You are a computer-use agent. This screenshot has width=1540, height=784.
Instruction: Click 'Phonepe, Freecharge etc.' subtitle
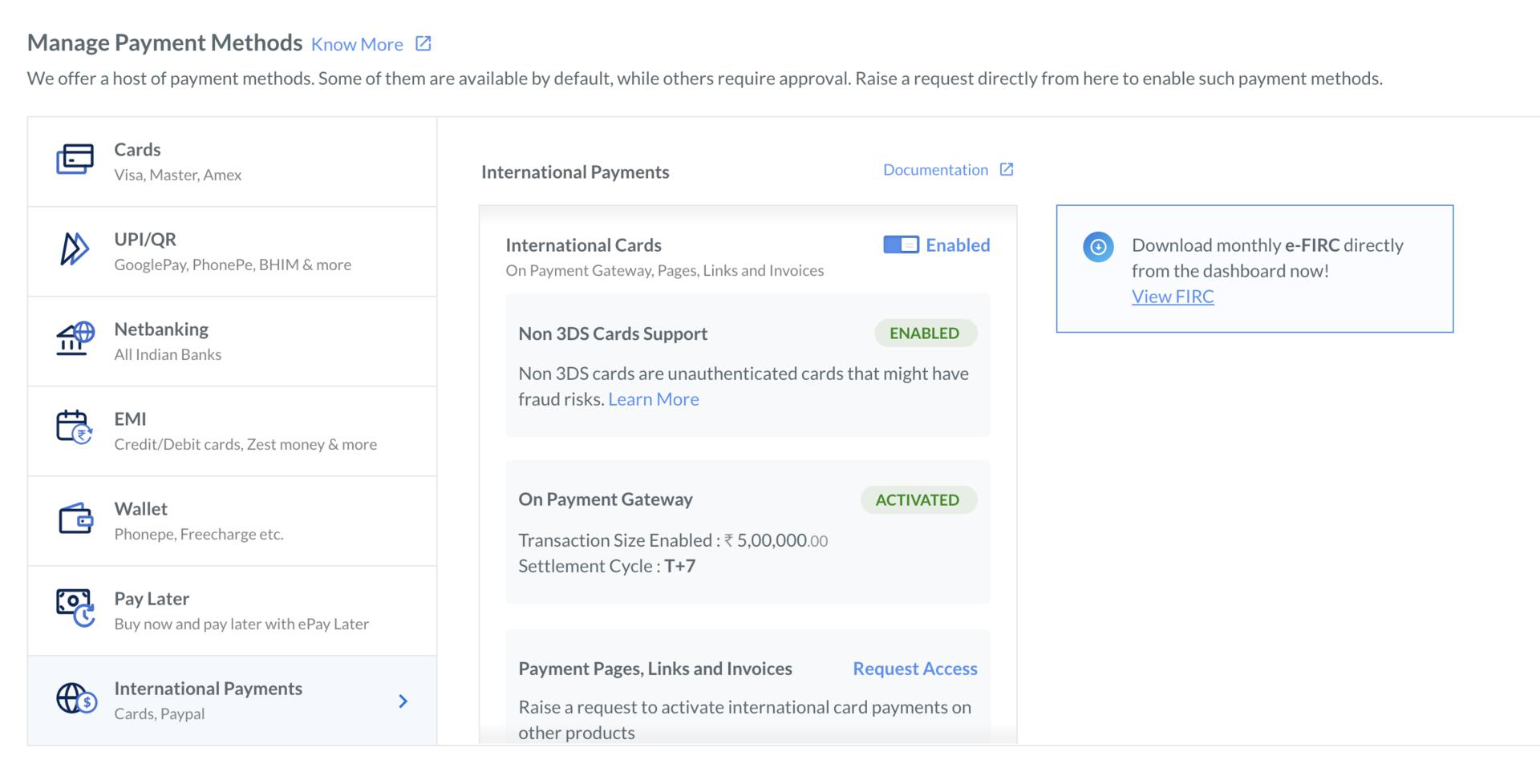coord(199,534)
